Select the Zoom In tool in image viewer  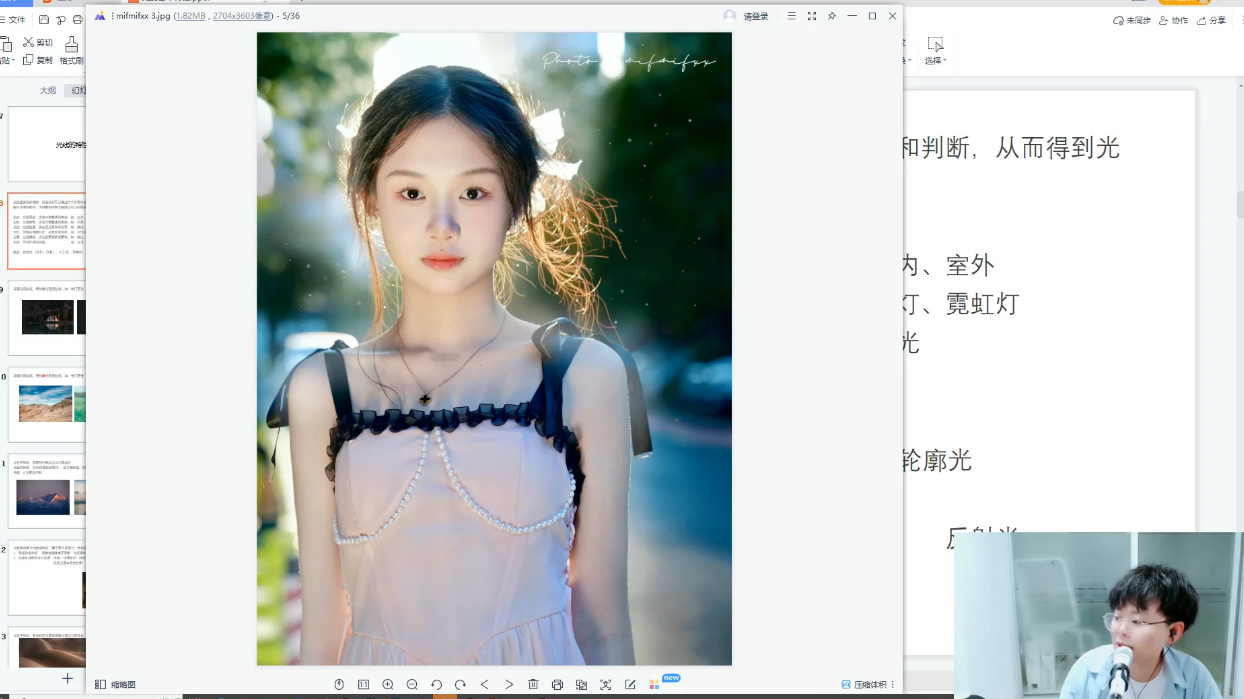point(387,684)
